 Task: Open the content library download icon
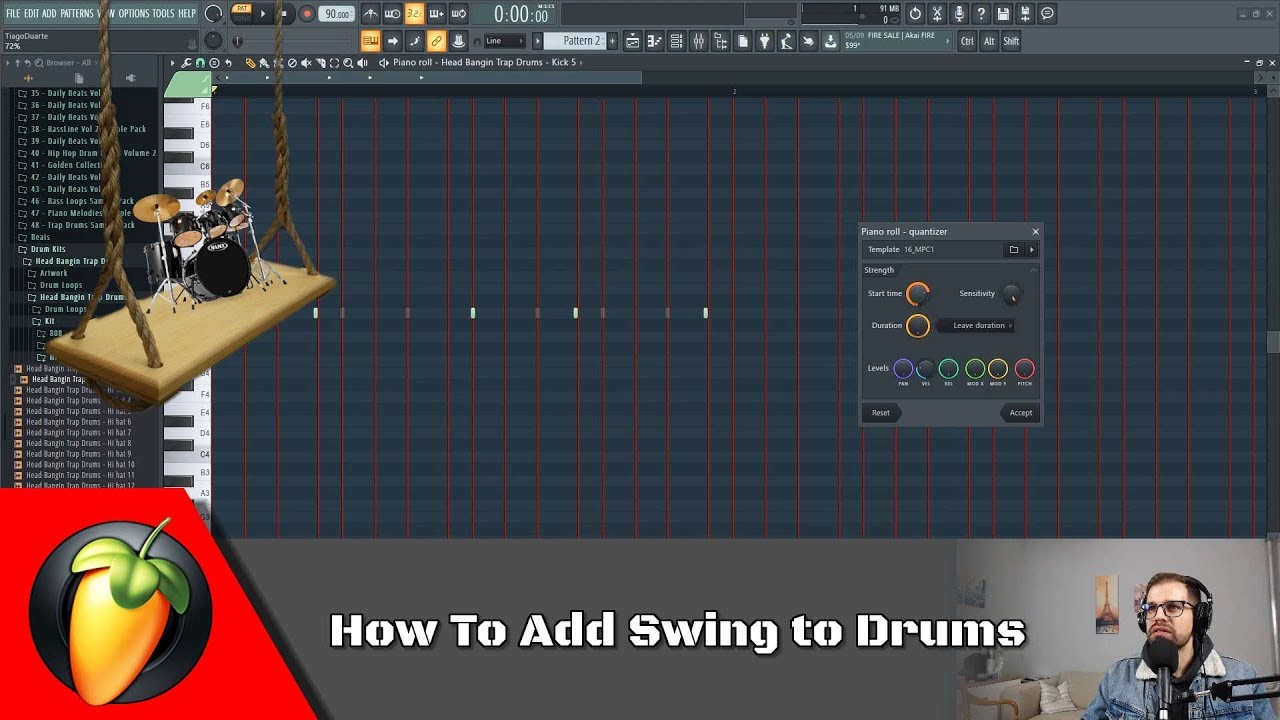pyautogui.click(x=830, y=41)
